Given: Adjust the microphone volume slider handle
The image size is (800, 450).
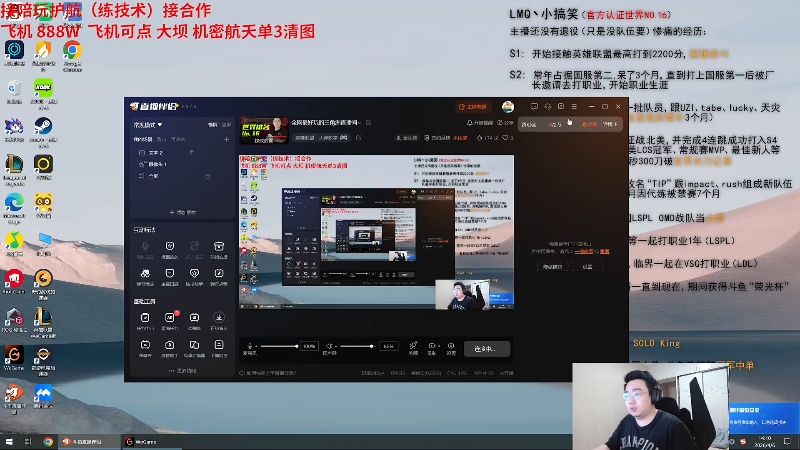Looking at the screenshot, I should point(296,346).
